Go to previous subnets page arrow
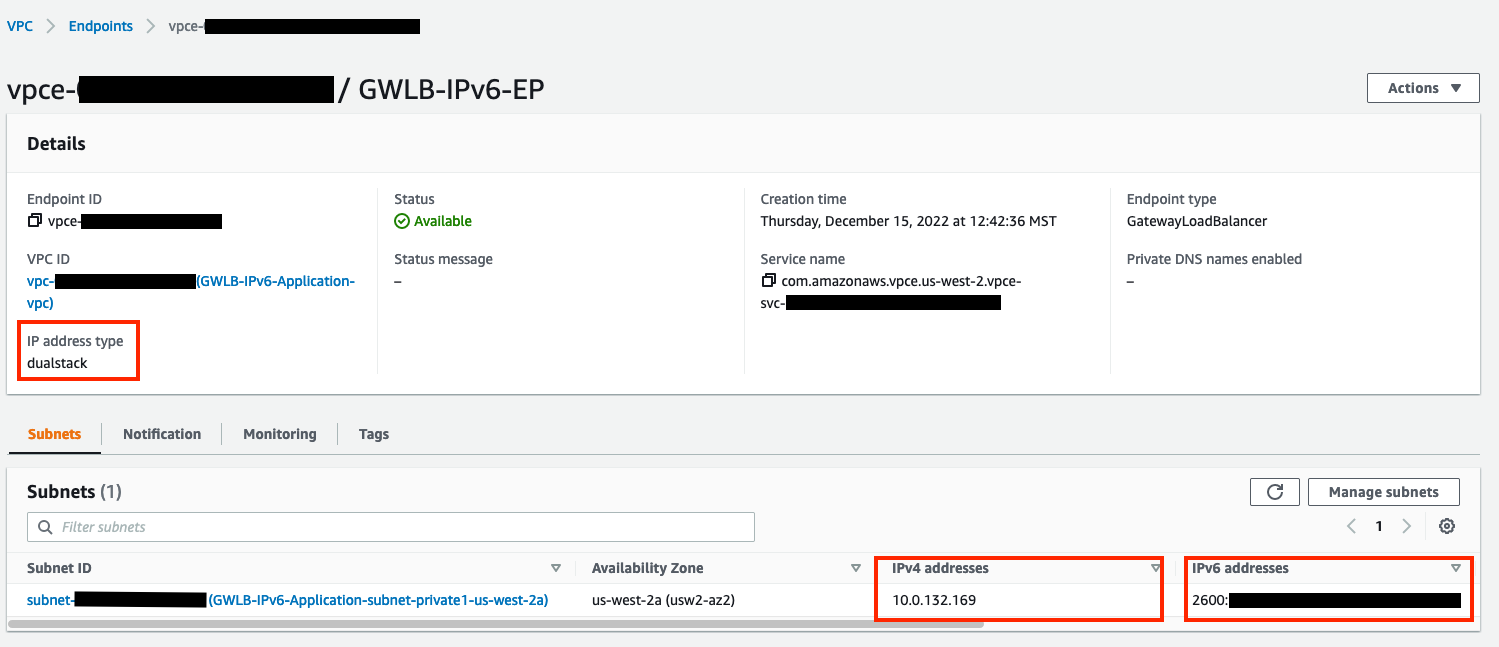 point(1351,526)
